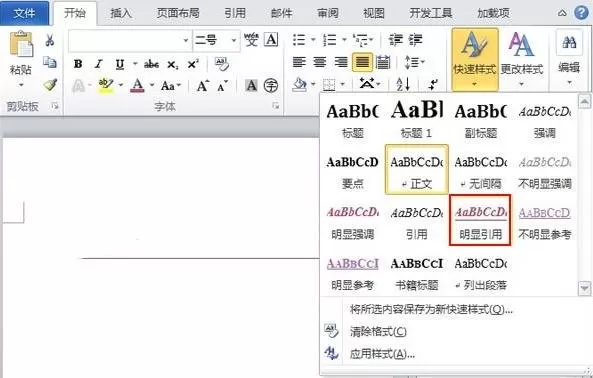Switch to the 插入 Insert tab
The width and height of the screenshot is (593, 378).
click(x=121, y=14)
